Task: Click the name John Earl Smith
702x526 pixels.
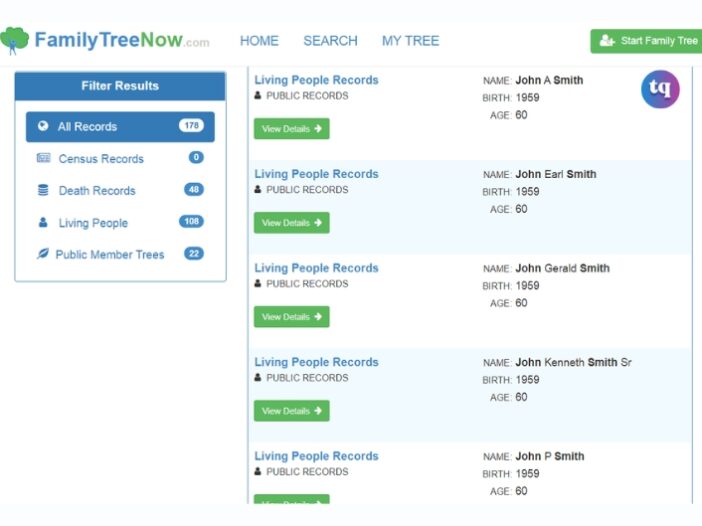Action: click(556, 174)
